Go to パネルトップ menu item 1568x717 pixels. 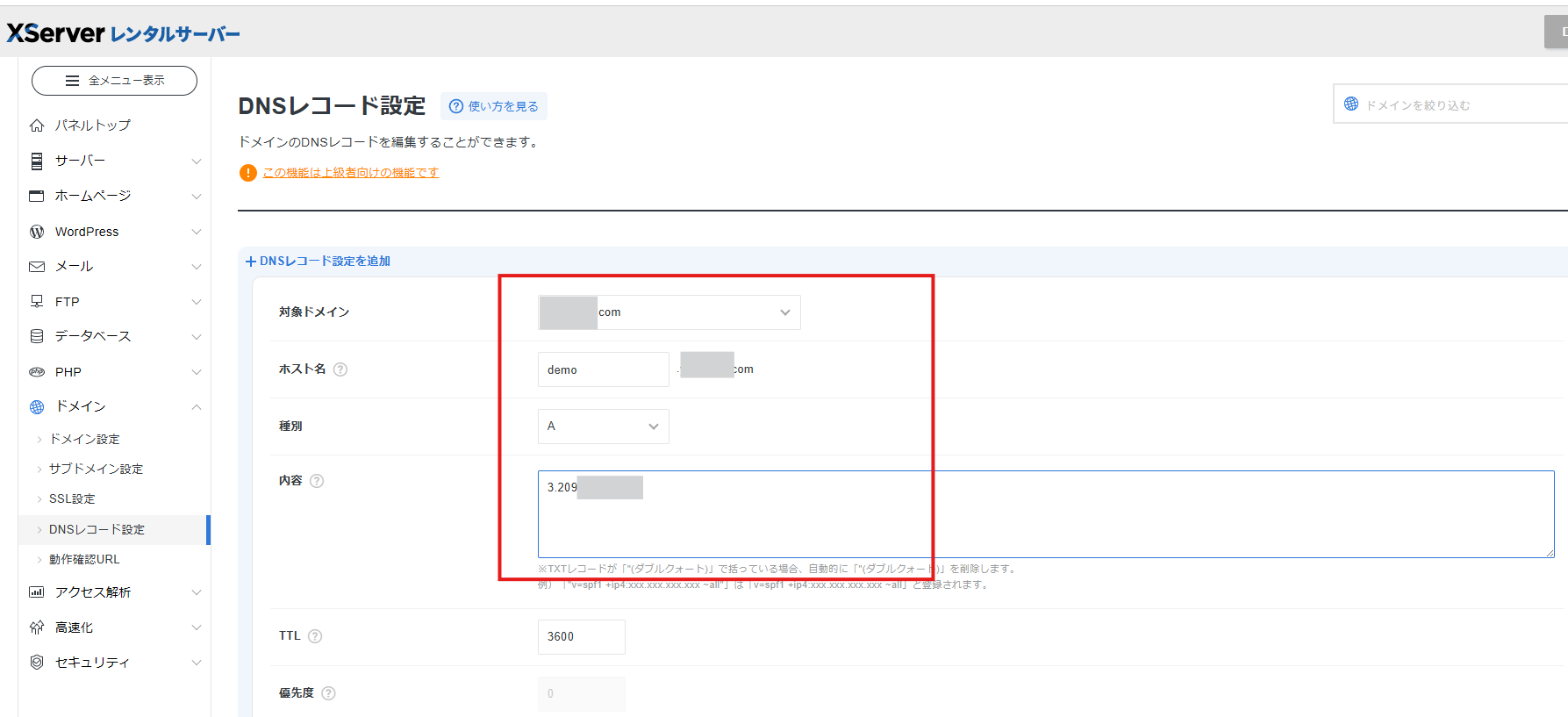coord(93,125)
